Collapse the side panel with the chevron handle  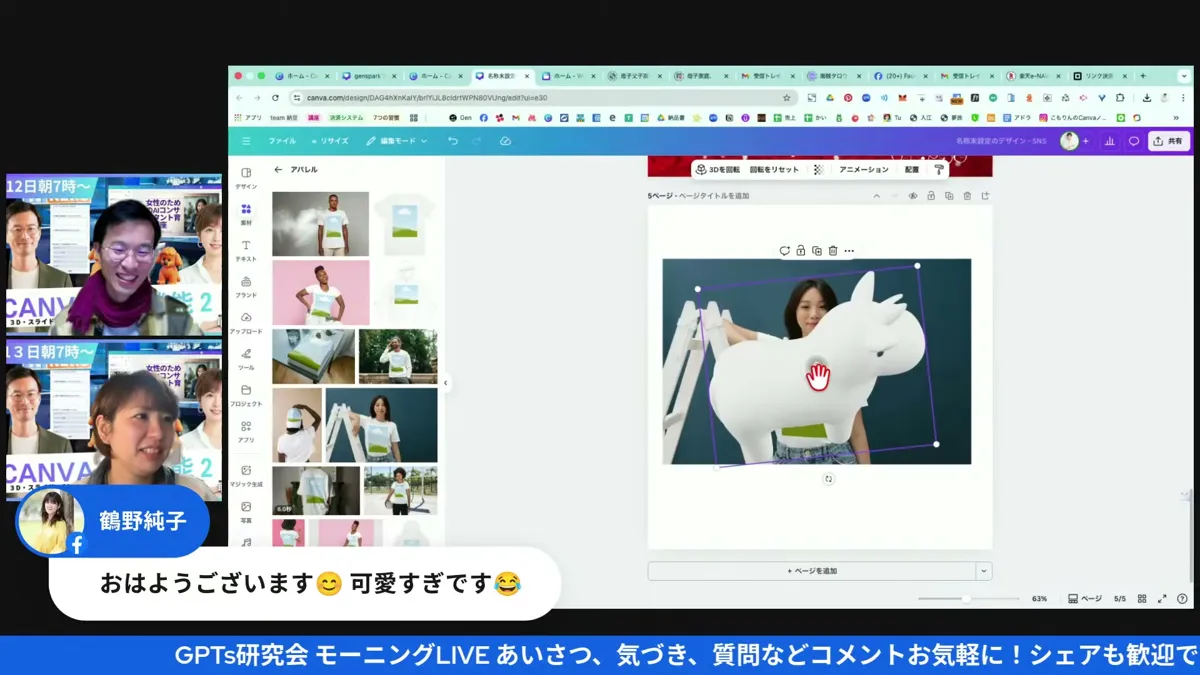pos(446,383)
